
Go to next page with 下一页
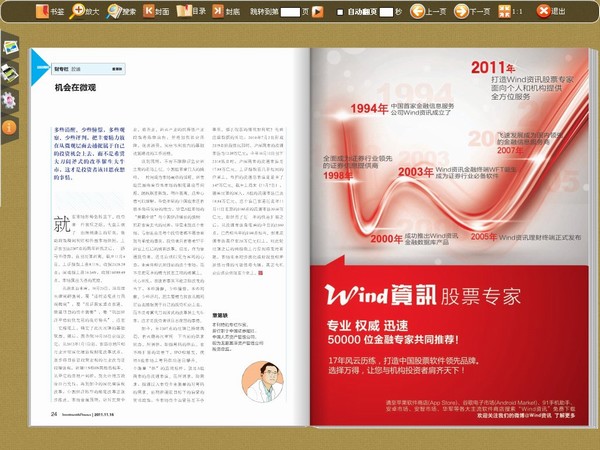click(472, 11)
